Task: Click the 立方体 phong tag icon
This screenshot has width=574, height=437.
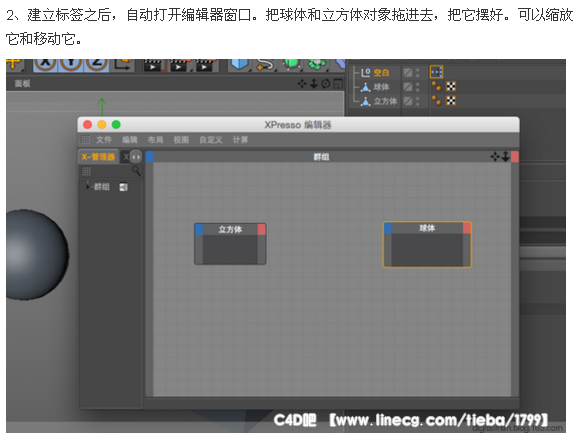Action: 436,100
